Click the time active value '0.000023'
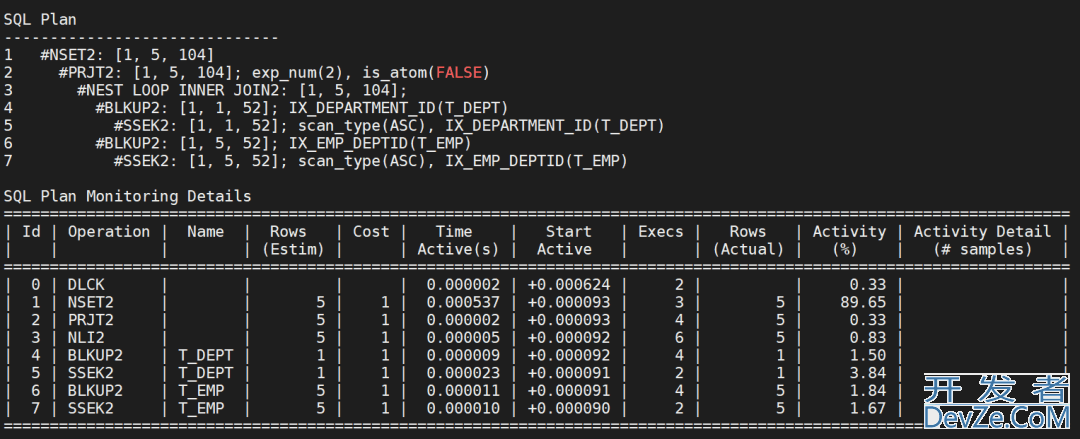 click(462, 374)
